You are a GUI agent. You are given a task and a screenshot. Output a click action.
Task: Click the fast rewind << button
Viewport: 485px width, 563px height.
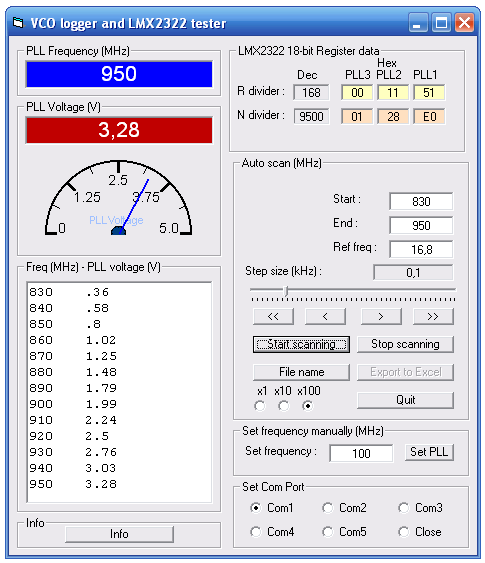pos(273,317)
